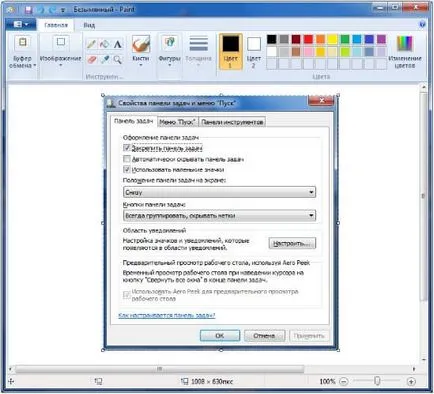
Task: Select the Fill with color bucket tool
Action: 104,44
